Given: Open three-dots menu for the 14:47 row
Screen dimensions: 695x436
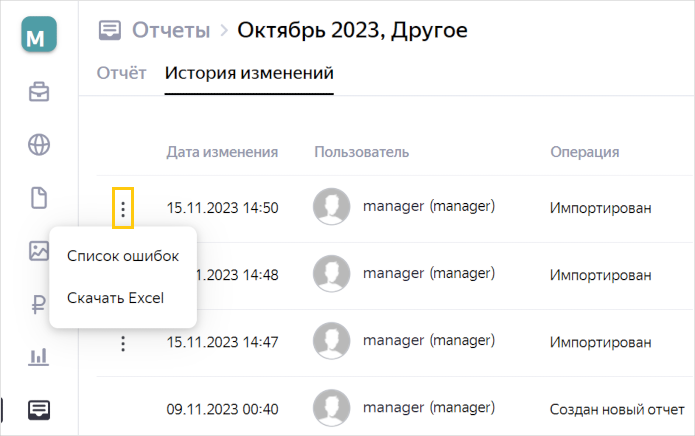Looking at the screenshot, I should click(123, 343).
